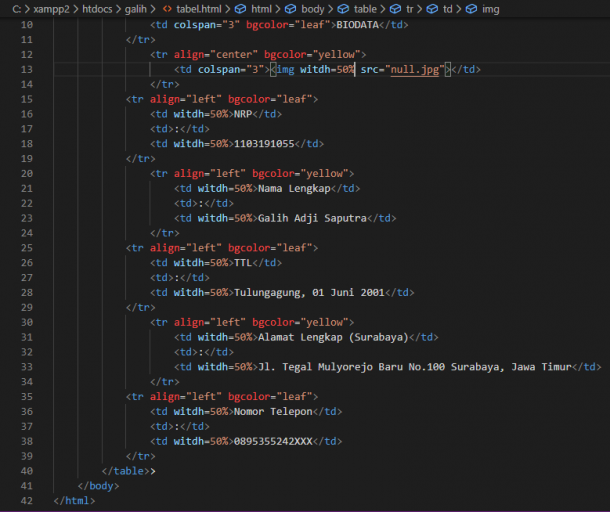Click the html symbol breadcrumb
The width and height of the screenshot is (610, 512).
(x=261, y=9)
